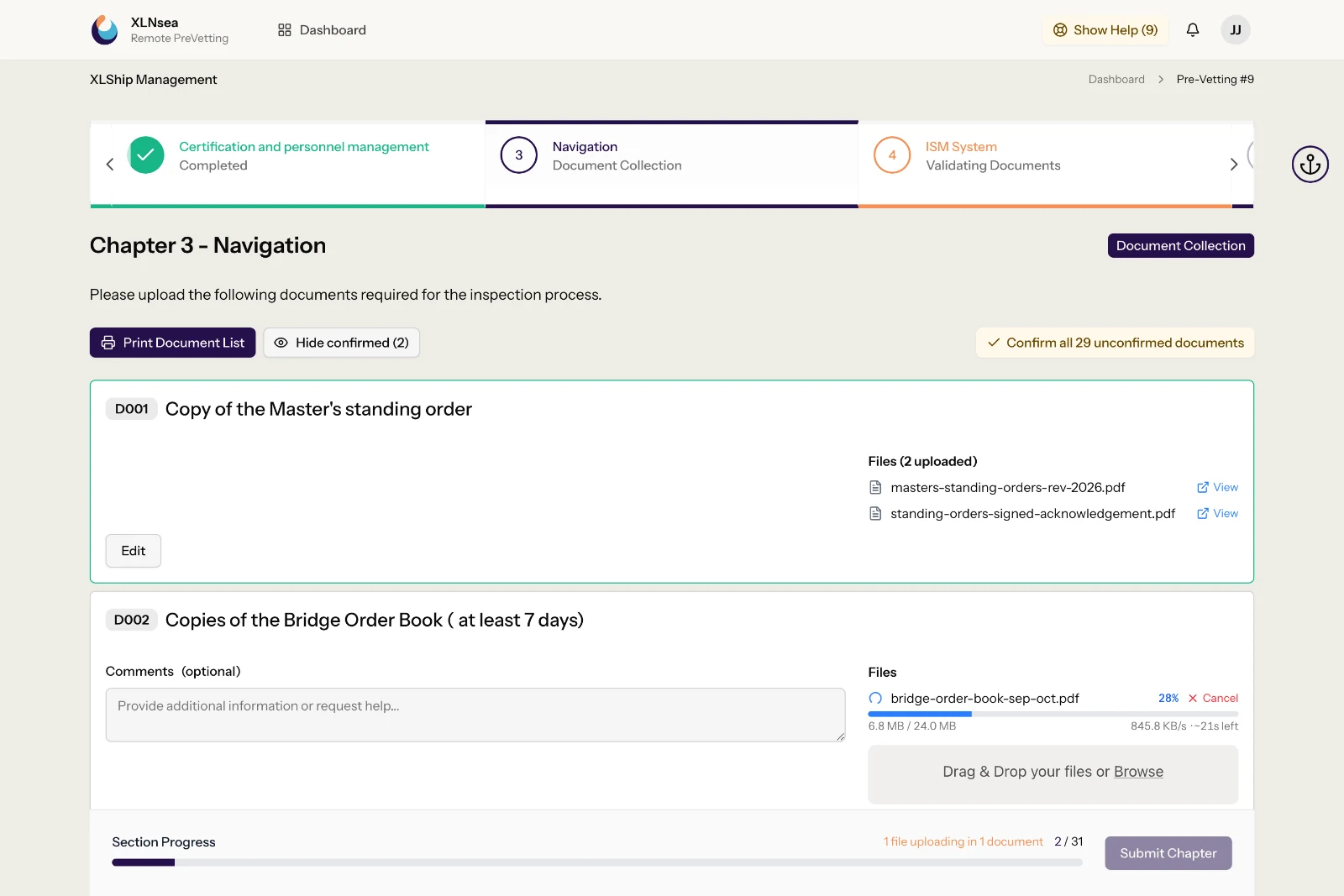Click the Submit Chapter button
The height and width of the screenshot is (896, 1344).
(1168, 853)
